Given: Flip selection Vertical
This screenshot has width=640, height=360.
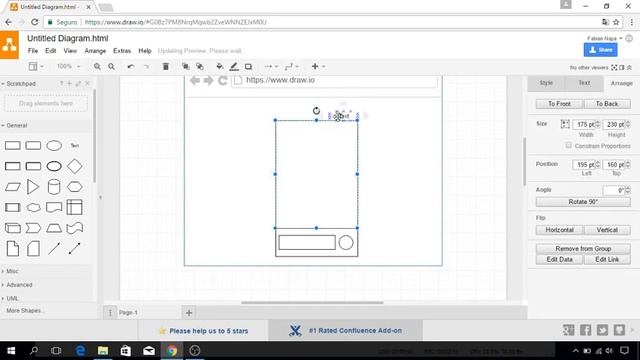Looking at the screenshot, I should click(607, 230).
